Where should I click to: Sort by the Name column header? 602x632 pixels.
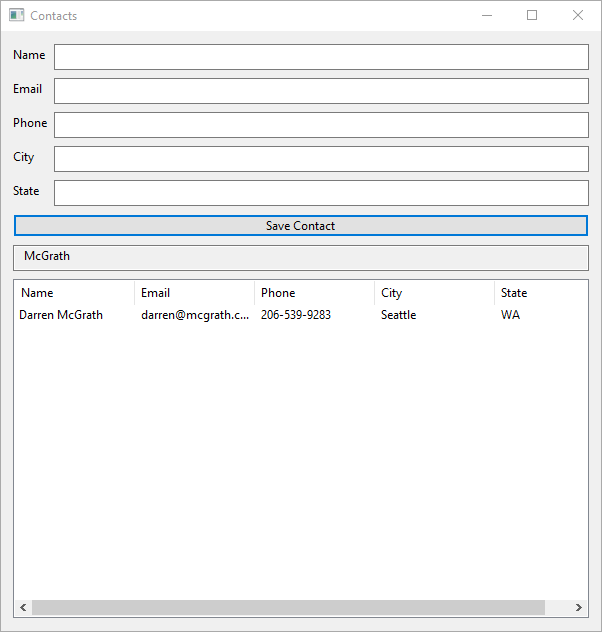pyautogui.click(x=75, y=293)
